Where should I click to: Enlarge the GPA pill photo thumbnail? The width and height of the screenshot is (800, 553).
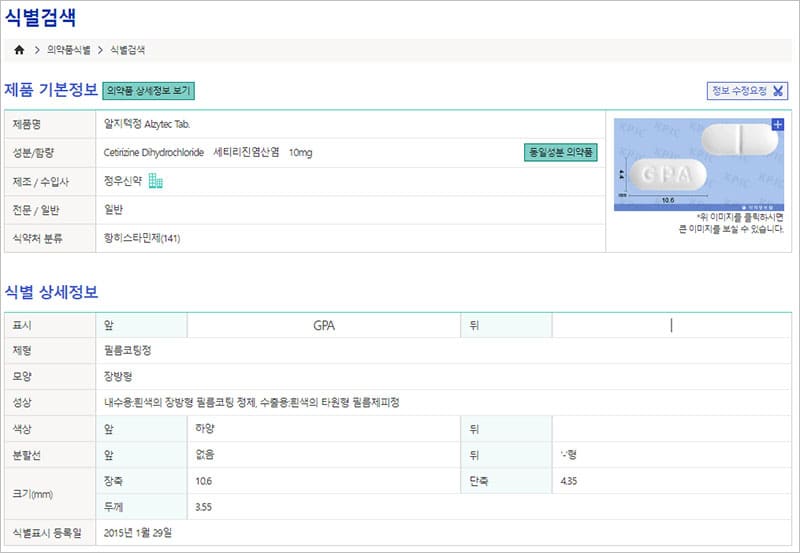pos(699,163)
